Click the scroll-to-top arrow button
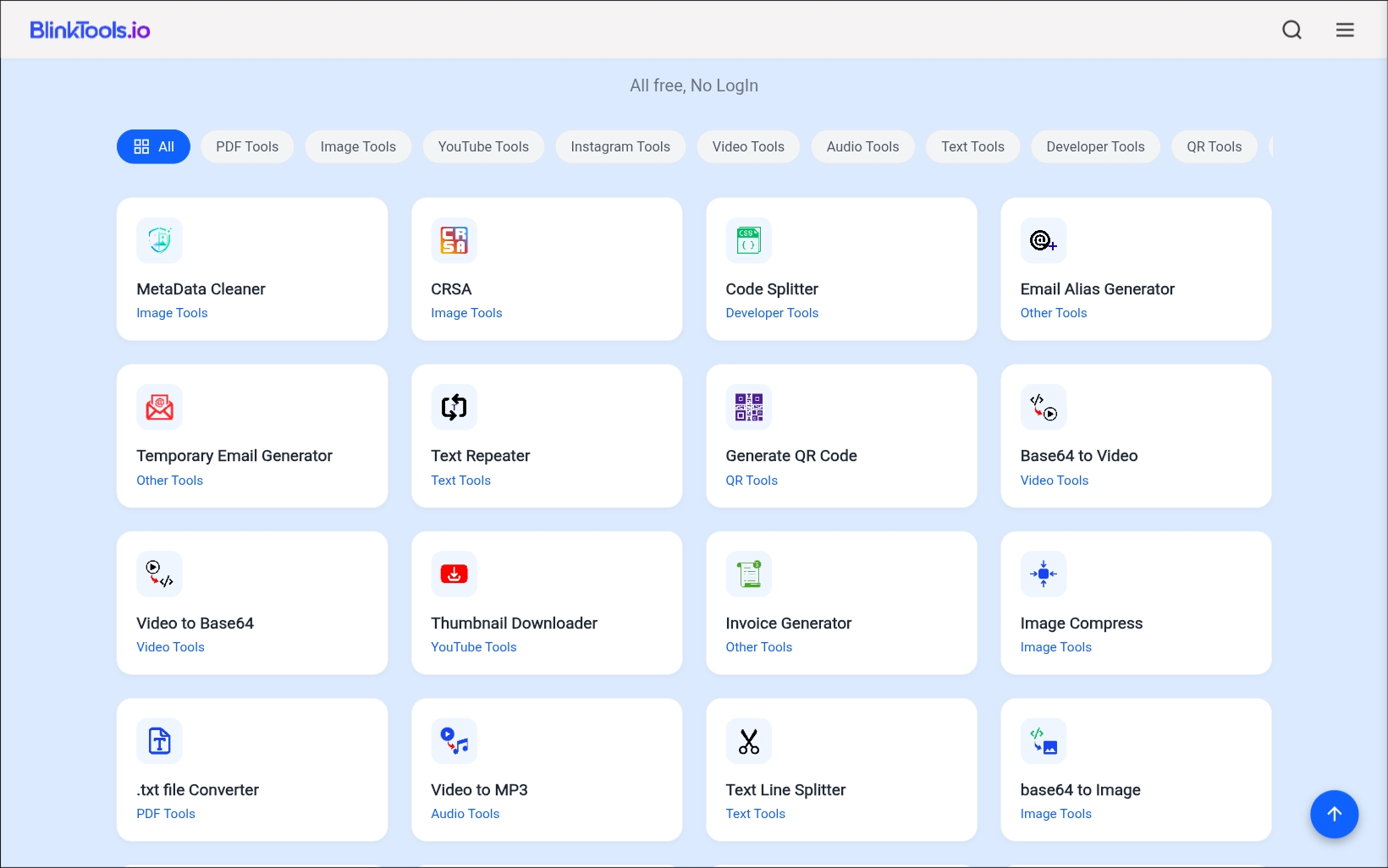Image resolution: width=1388 pixels, height=868 pixels. tap(1334, 814)
